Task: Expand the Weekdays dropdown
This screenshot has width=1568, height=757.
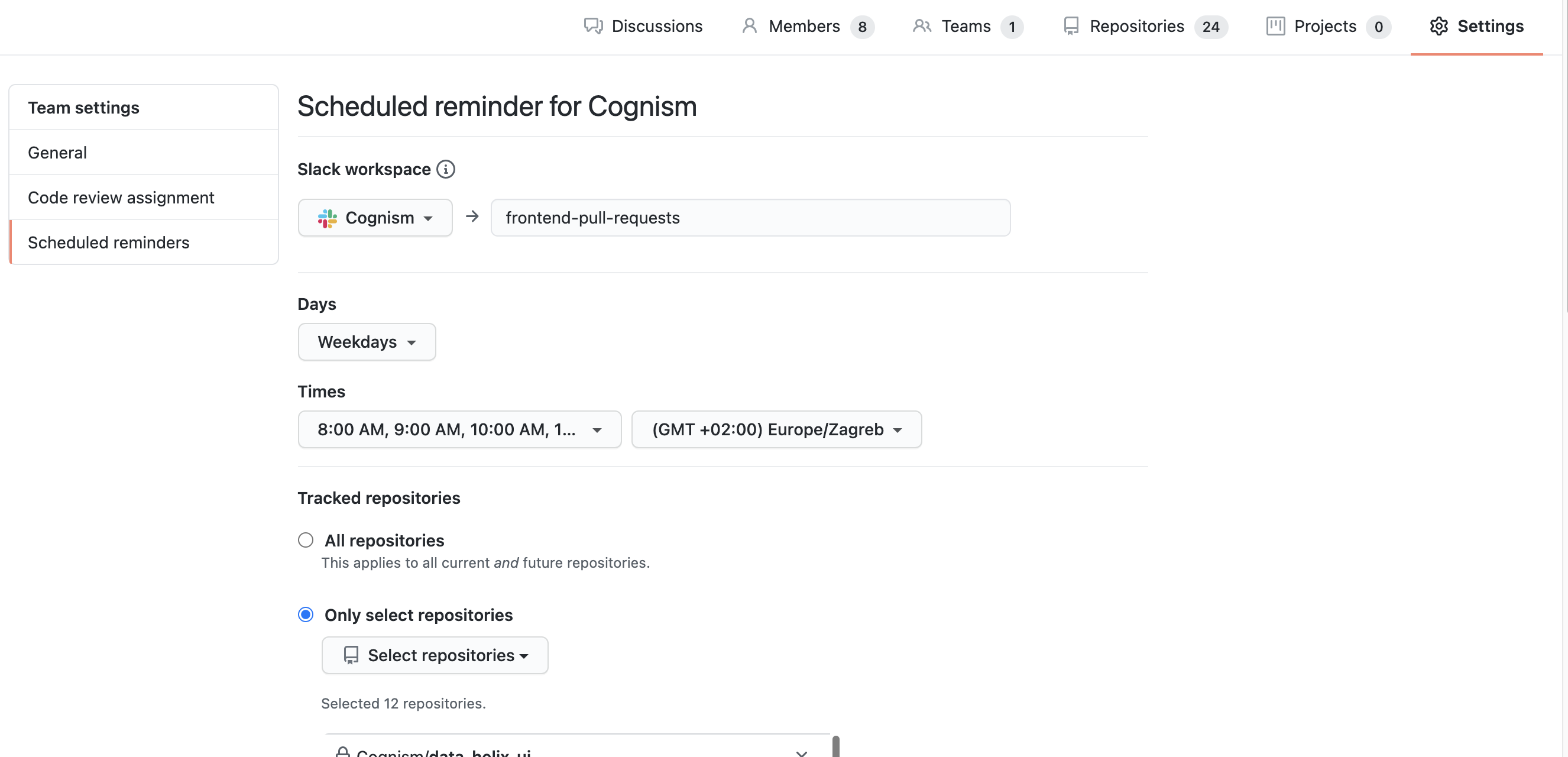Action: point(367,342)
